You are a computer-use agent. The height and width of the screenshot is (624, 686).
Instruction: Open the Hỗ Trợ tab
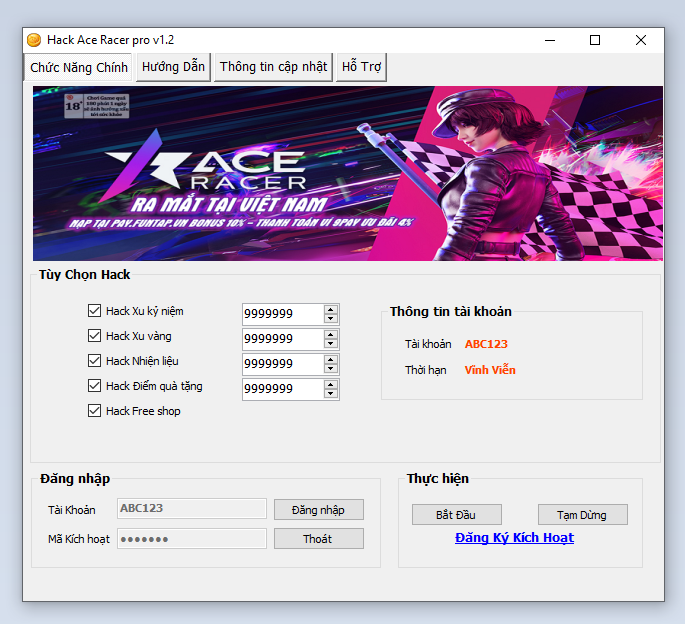pyautogui.click(x=361, y=67)
